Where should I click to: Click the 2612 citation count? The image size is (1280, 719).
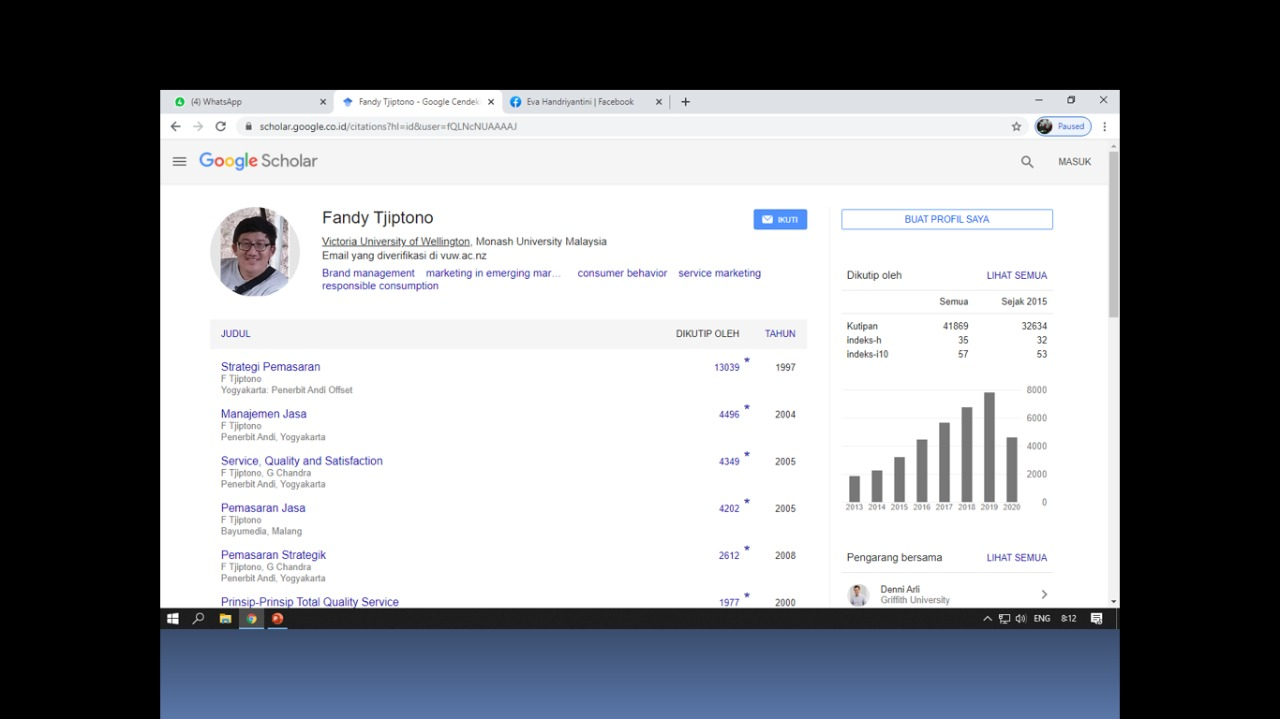point(729,556)
